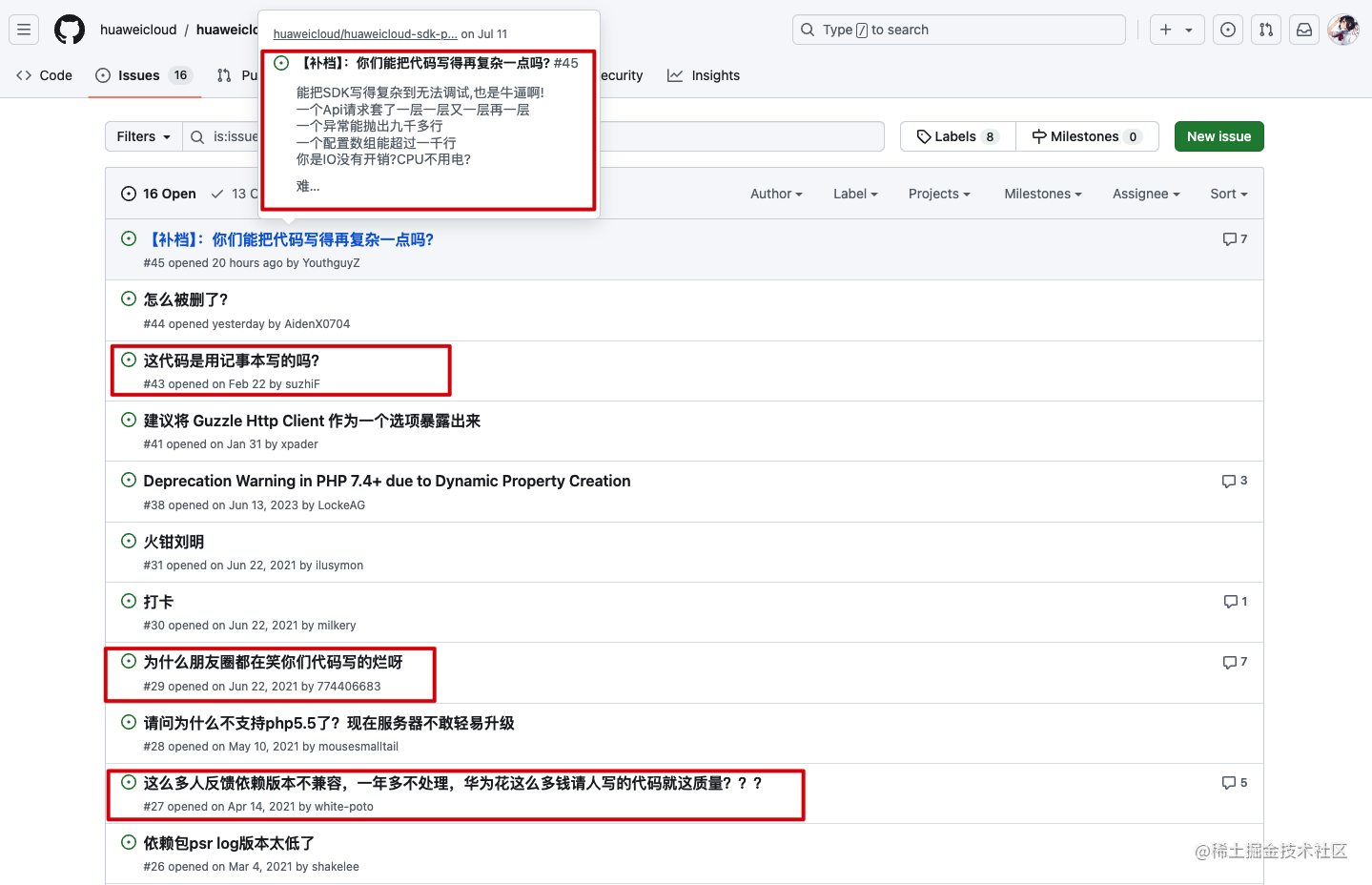The width and height of the screenshot is (1372, 885).
Task: Click author mousesmalltail on issue #28
Action: 358,747
